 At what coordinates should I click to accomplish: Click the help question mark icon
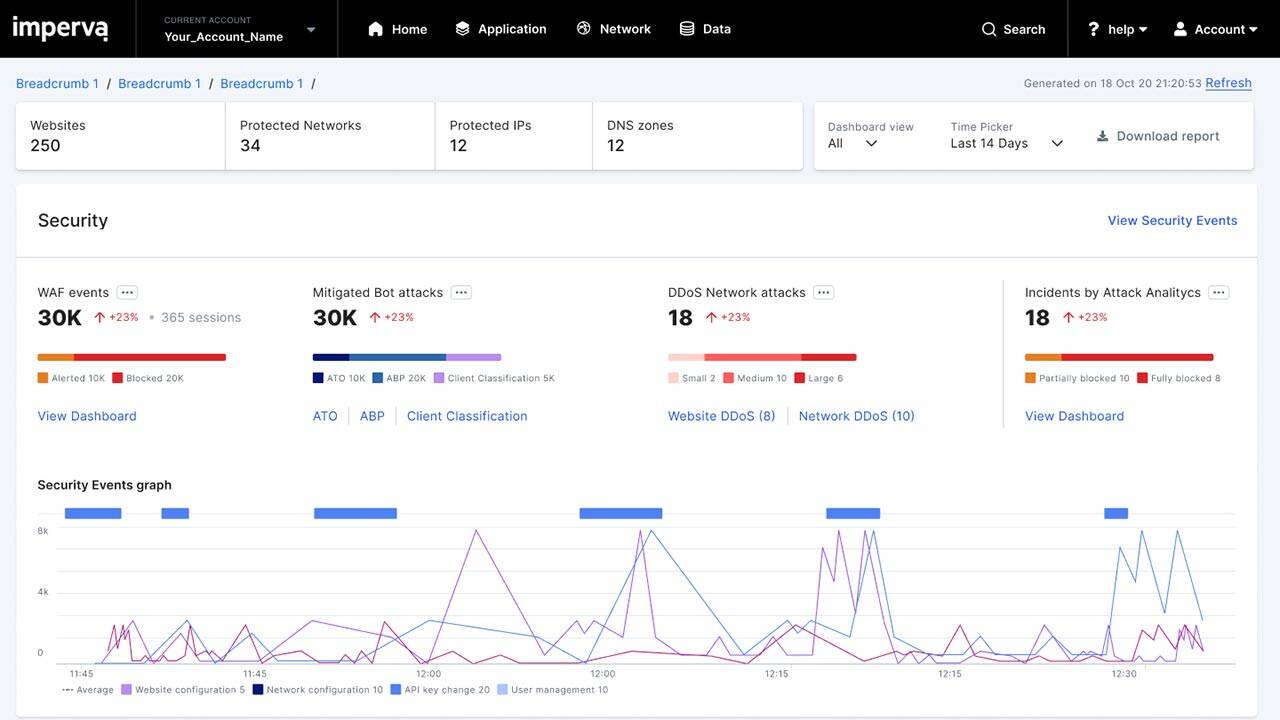[1094, 29]
